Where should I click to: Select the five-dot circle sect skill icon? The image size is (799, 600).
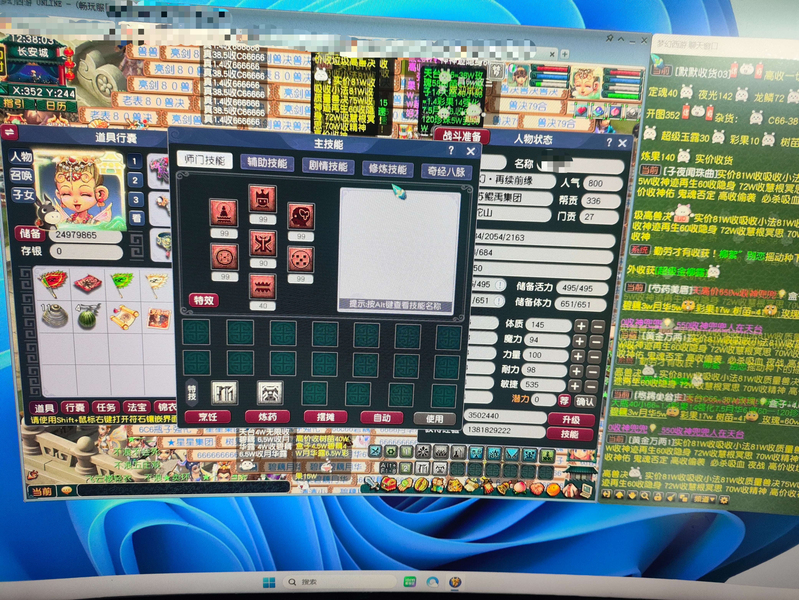(x=301, y=259)
